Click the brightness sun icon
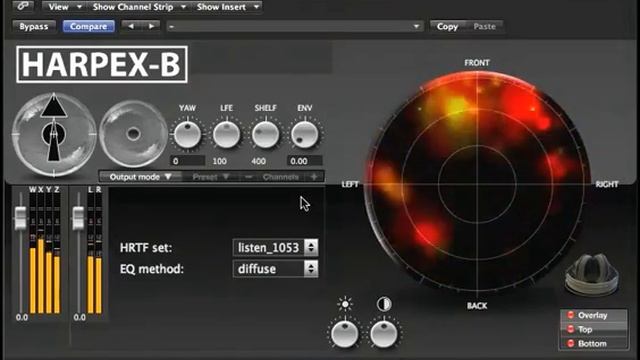640x360 pixels. click(x=345, y=304)
